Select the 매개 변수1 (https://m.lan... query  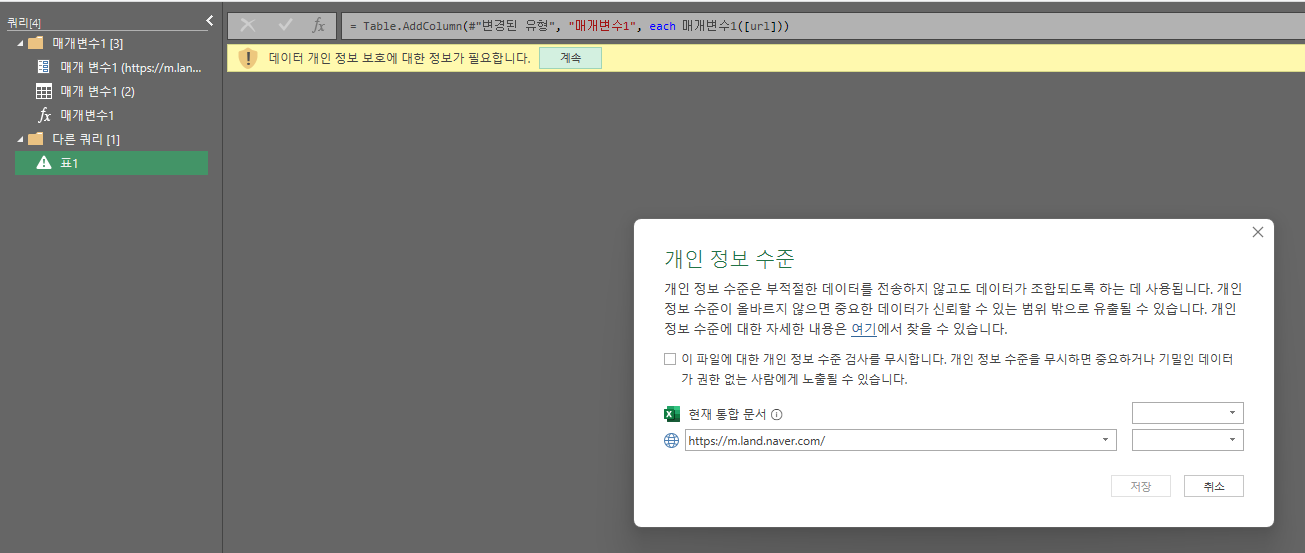click(x=111, y=67)
